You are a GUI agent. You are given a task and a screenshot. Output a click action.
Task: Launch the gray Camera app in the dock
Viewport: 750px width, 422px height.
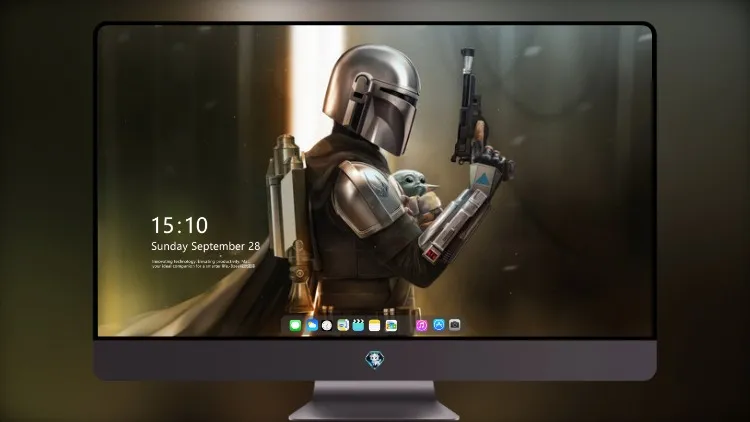tap(454, 325)
